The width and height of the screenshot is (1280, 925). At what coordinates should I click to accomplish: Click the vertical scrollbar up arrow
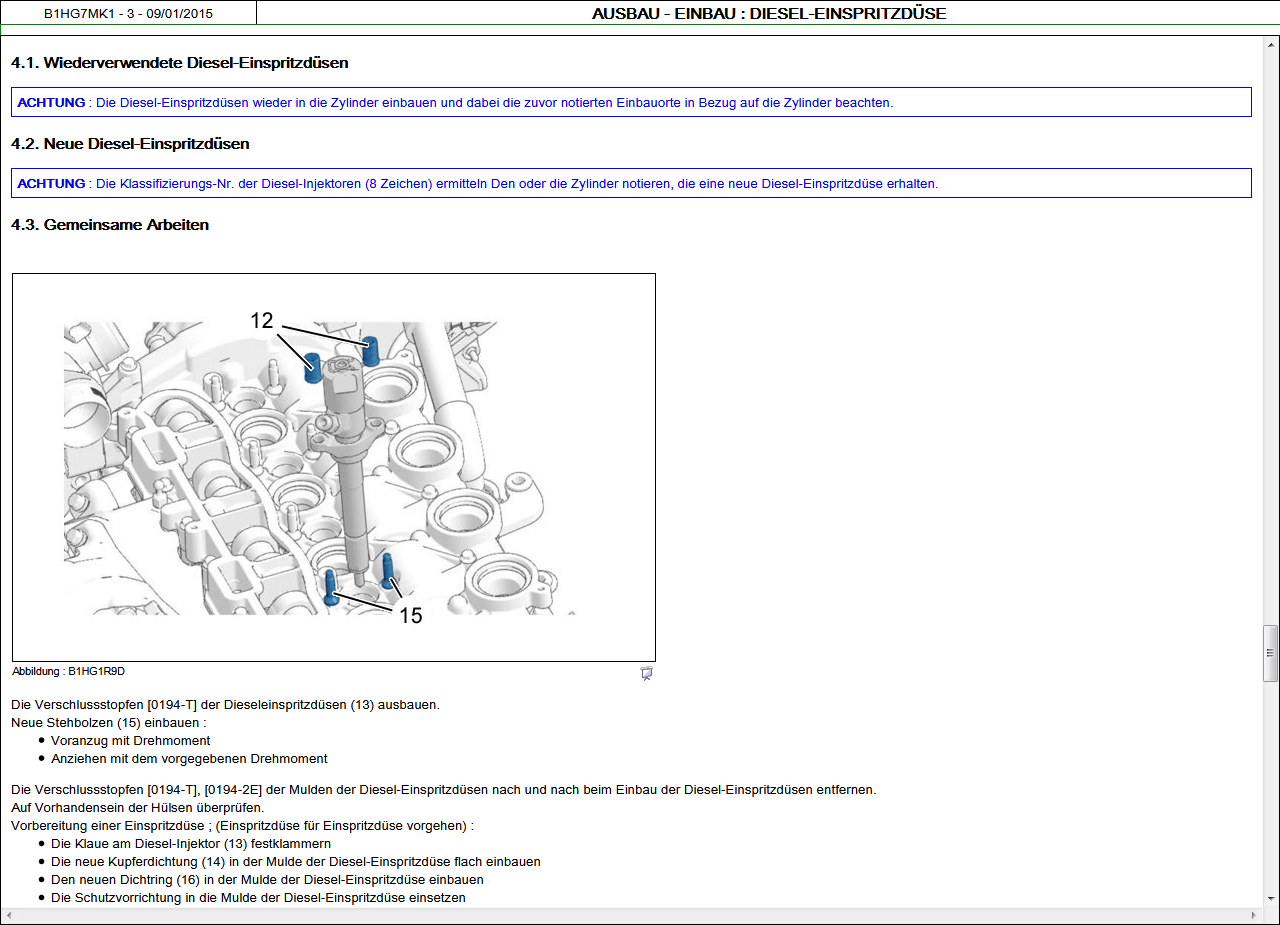tap(1270, 45)
